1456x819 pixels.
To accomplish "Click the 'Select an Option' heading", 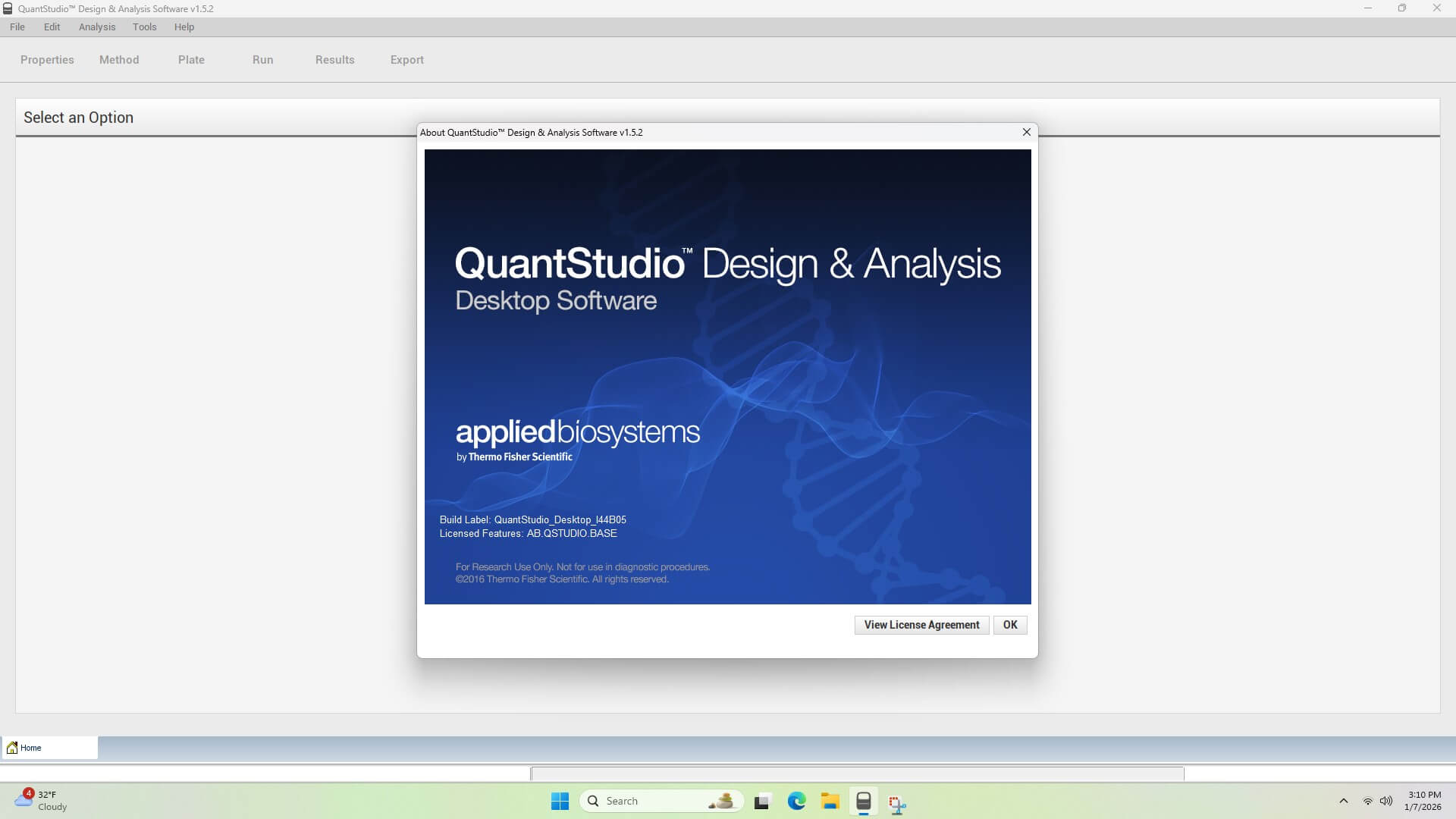I will 78,118.
